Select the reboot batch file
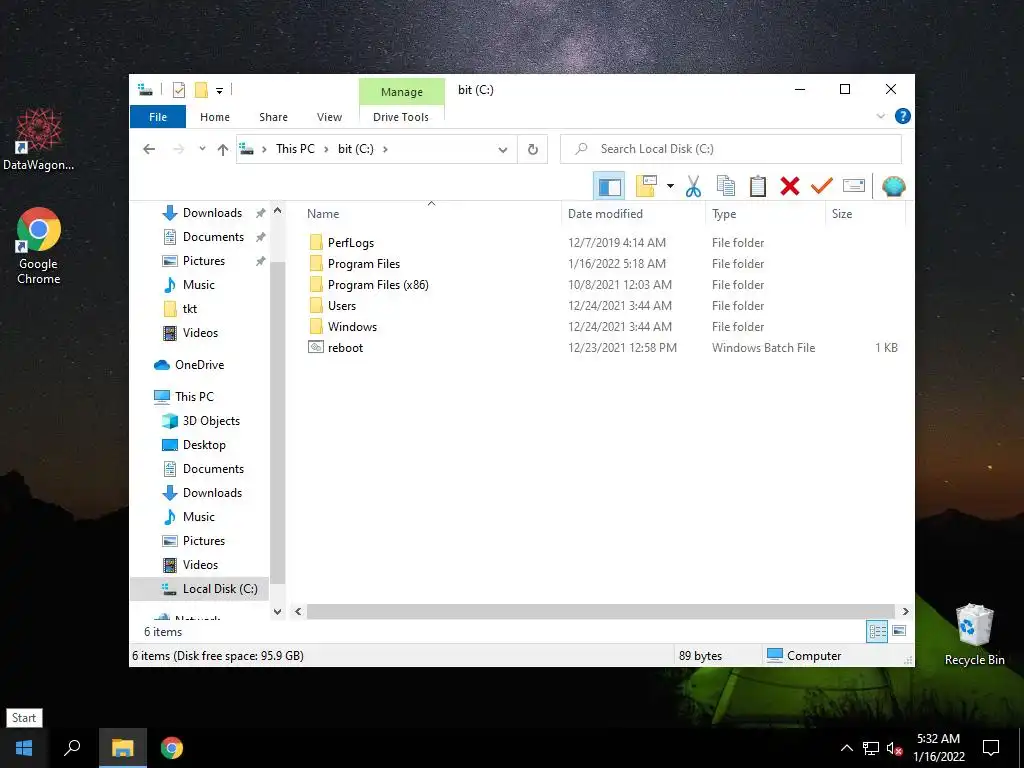 345,348
